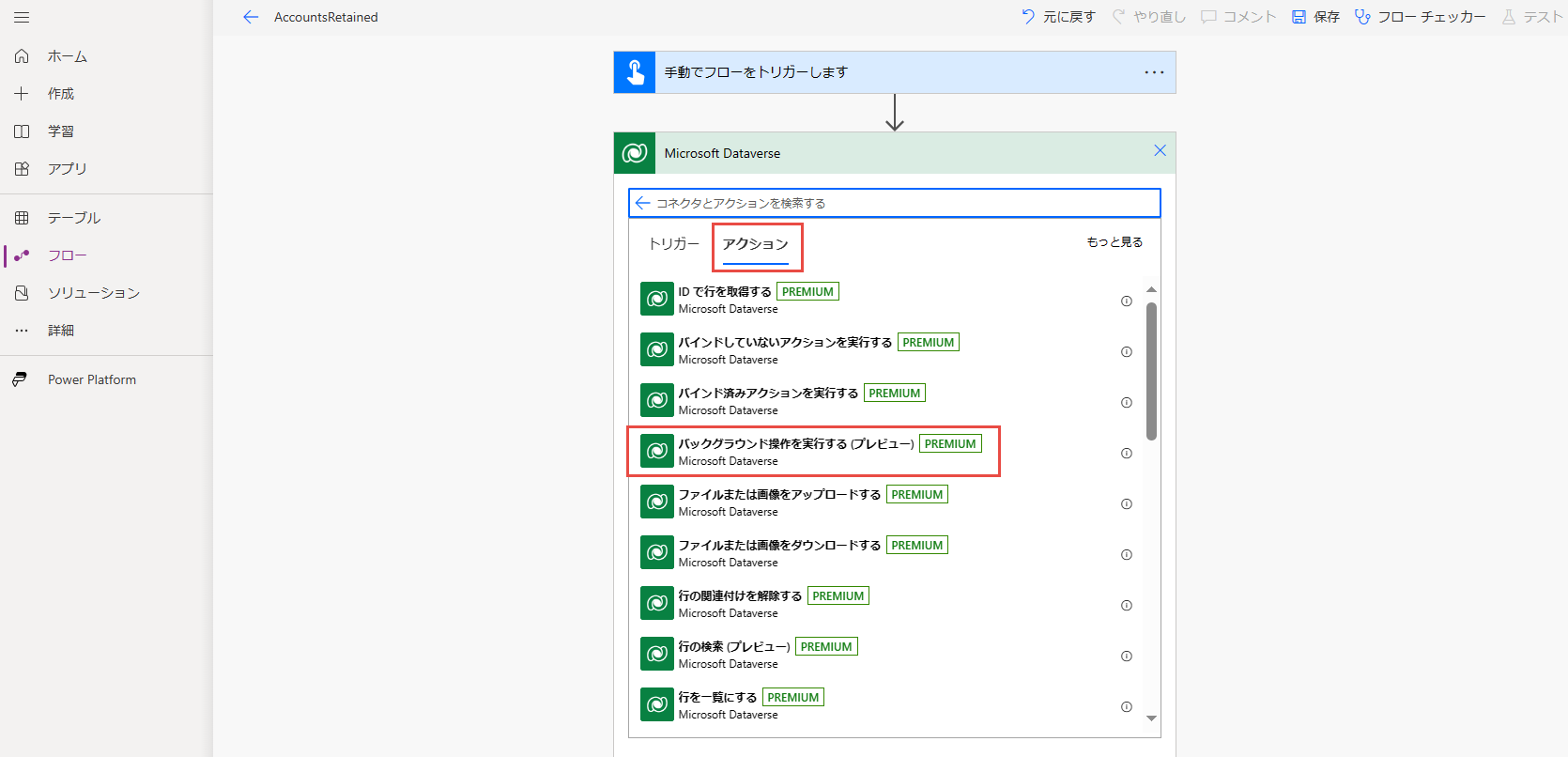This screenshot has height=757, width=1568.
Task: Show info for 行を一覧にする
Action: pos(1127,707)
